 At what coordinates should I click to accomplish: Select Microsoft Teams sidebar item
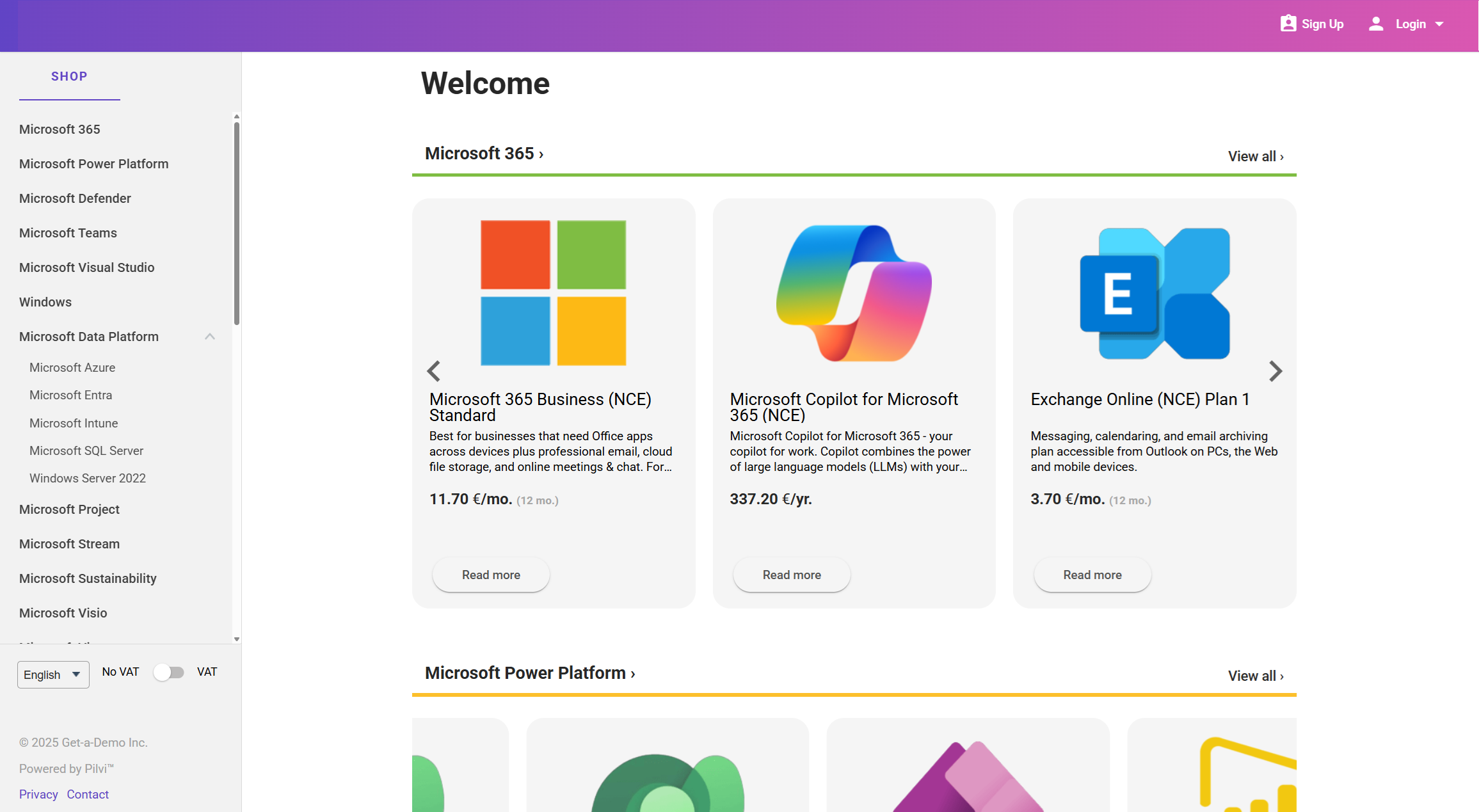[68, 233]
